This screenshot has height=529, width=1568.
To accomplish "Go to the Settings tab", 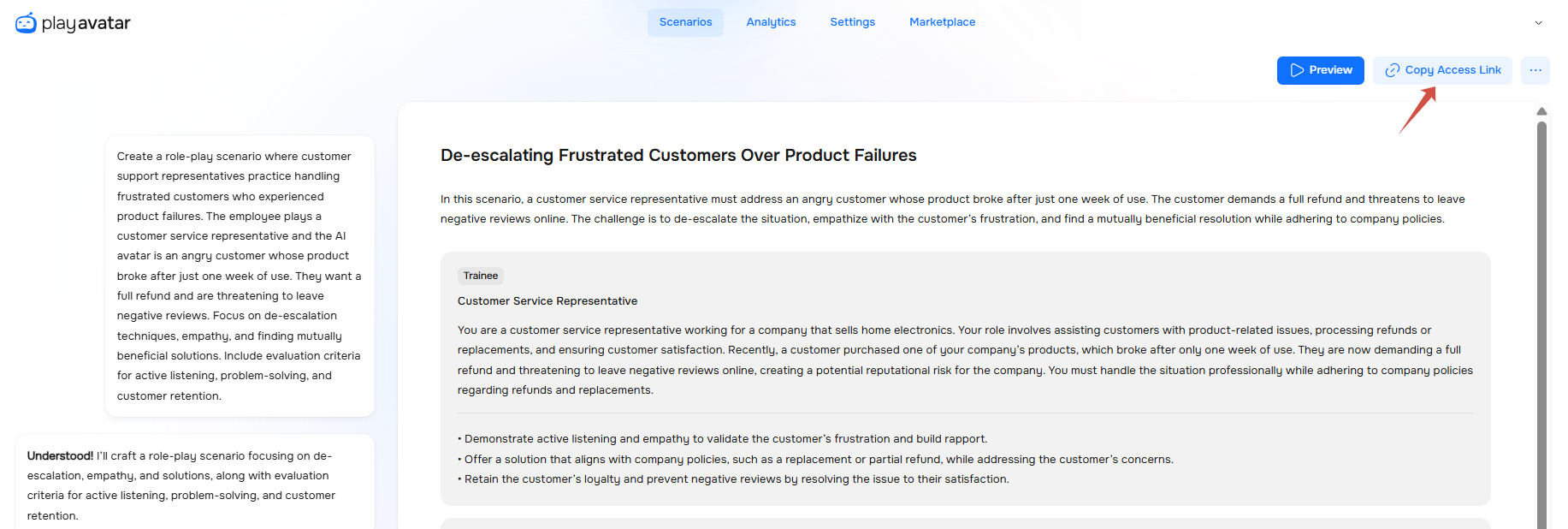I will click(x=852, y=22).
